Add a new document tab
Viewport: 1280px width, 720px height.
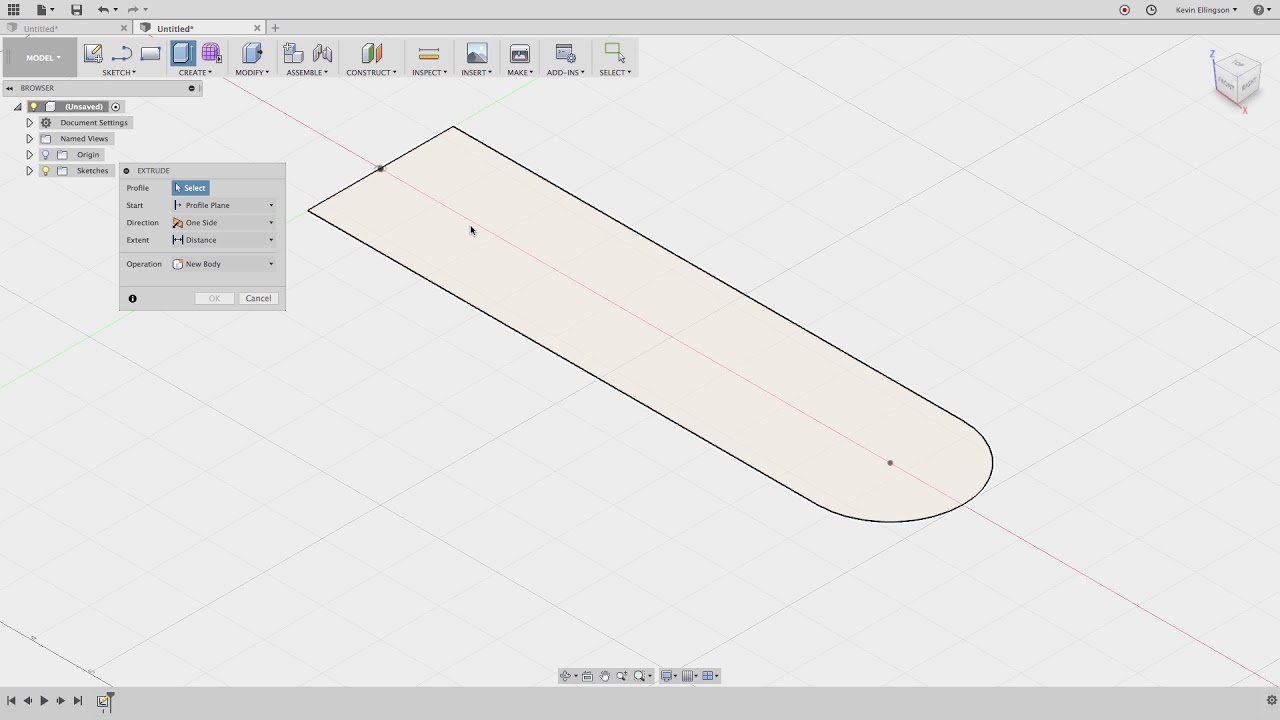point(276,28)
